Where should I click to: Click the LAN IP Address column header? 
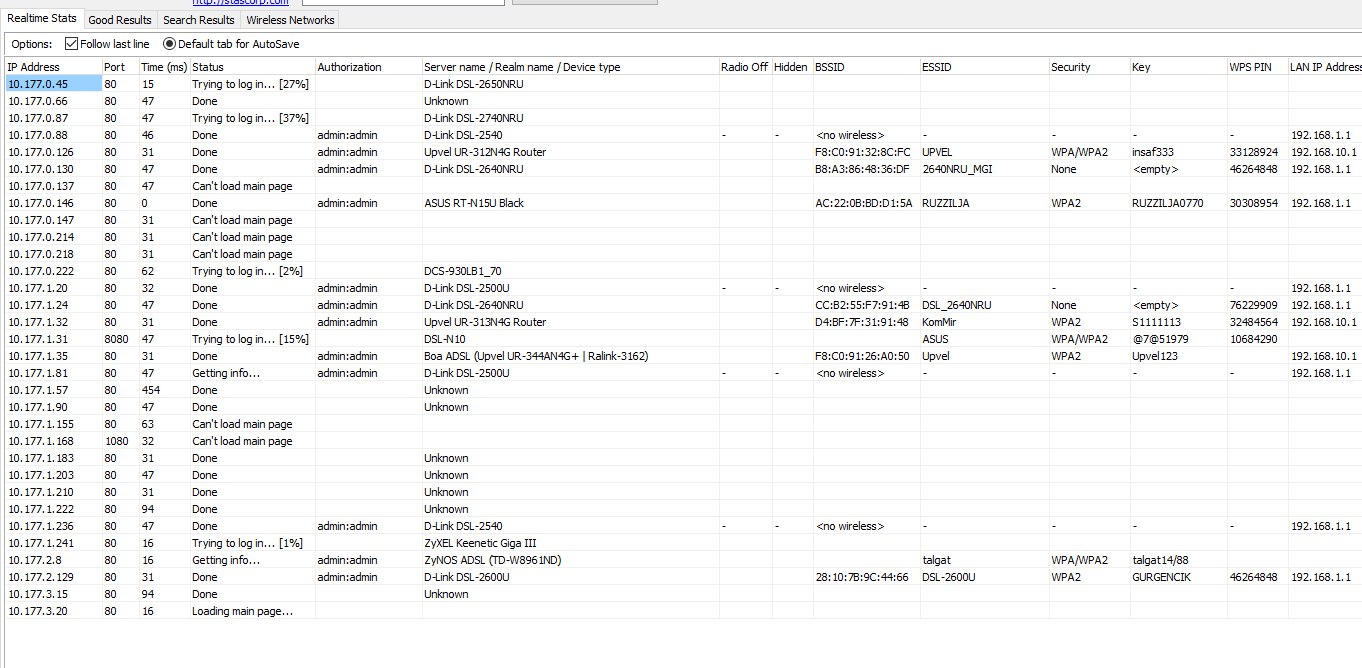[x=1324, y=67]
